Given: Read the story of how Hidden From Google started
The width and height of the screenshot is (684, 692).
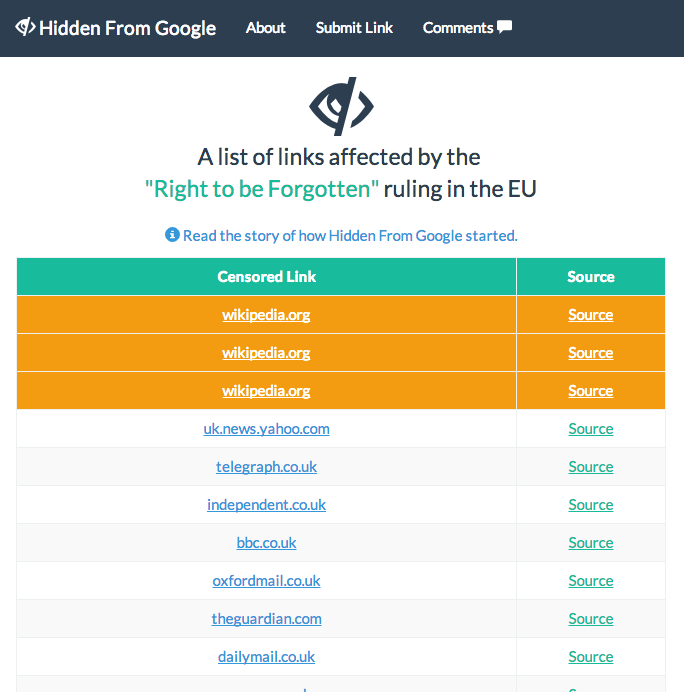Looking at the screenshot, I should pos(350,236).
